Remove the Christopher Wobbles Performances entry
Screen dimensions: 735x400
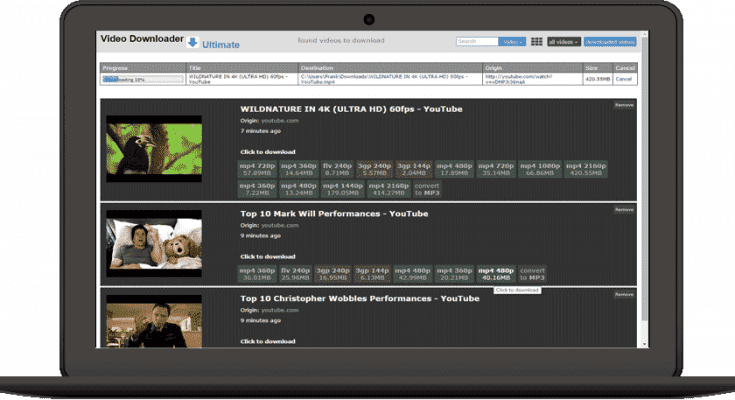(624, 295)
